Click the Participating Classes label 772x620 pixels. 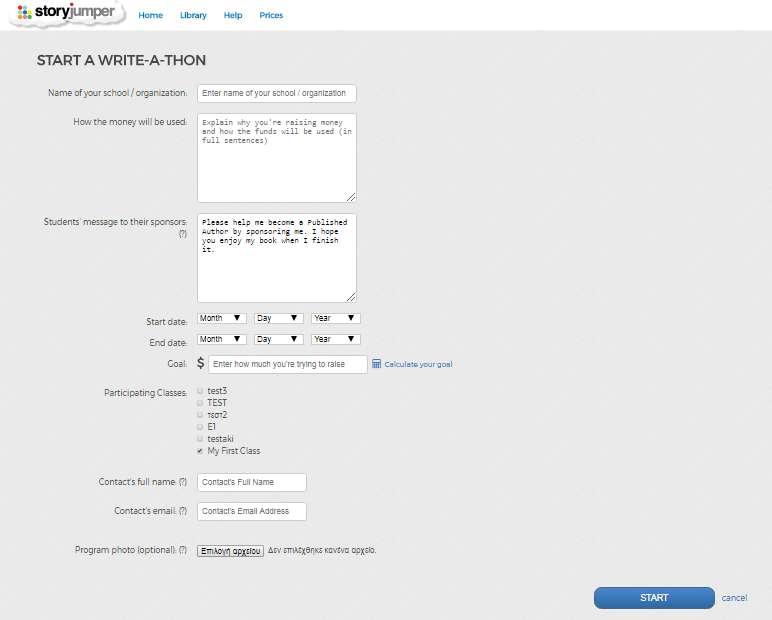tap(146, 393)
